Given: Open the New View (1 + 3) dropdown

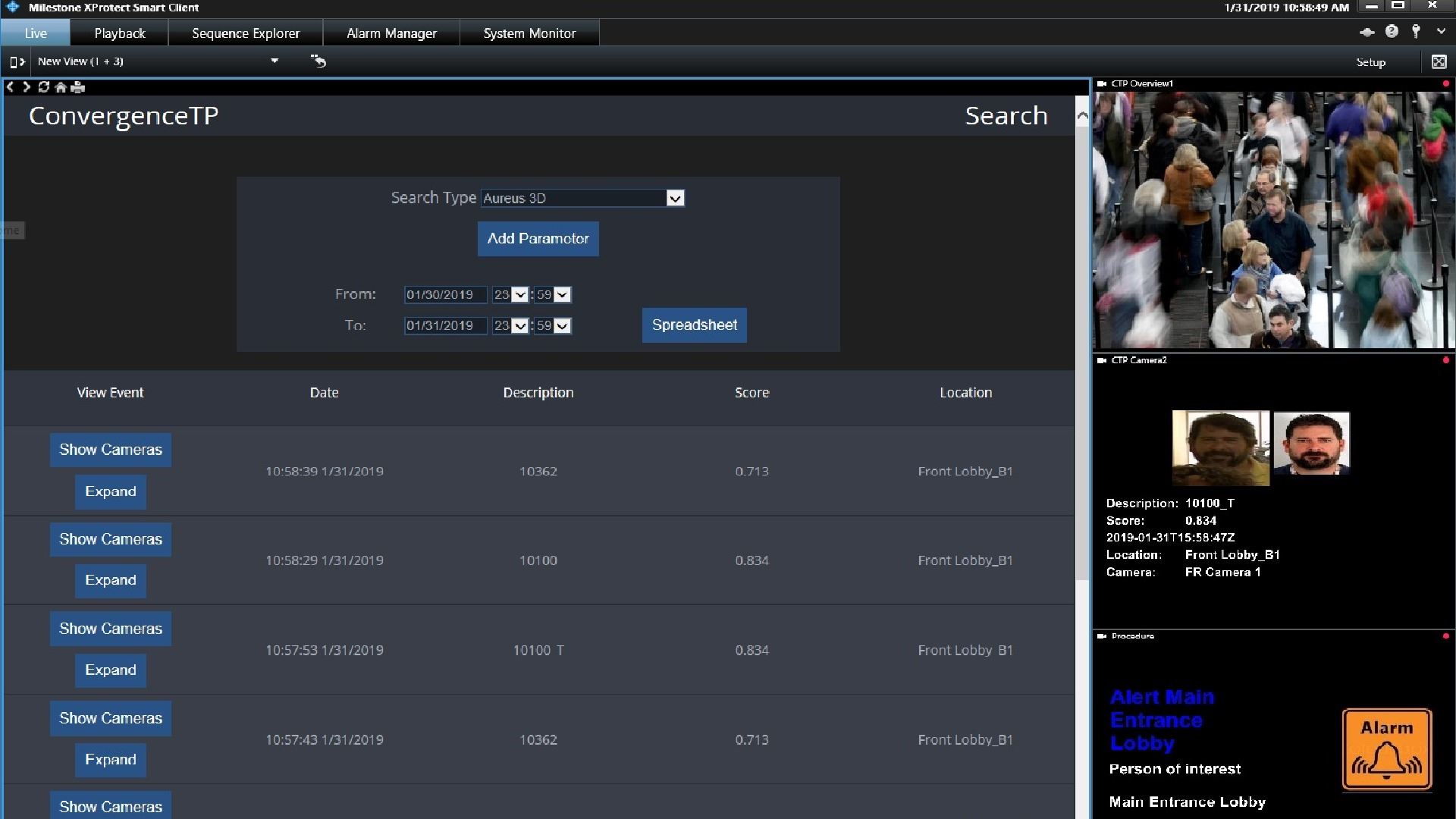Looking at the screenshot, I should point(275,61).
